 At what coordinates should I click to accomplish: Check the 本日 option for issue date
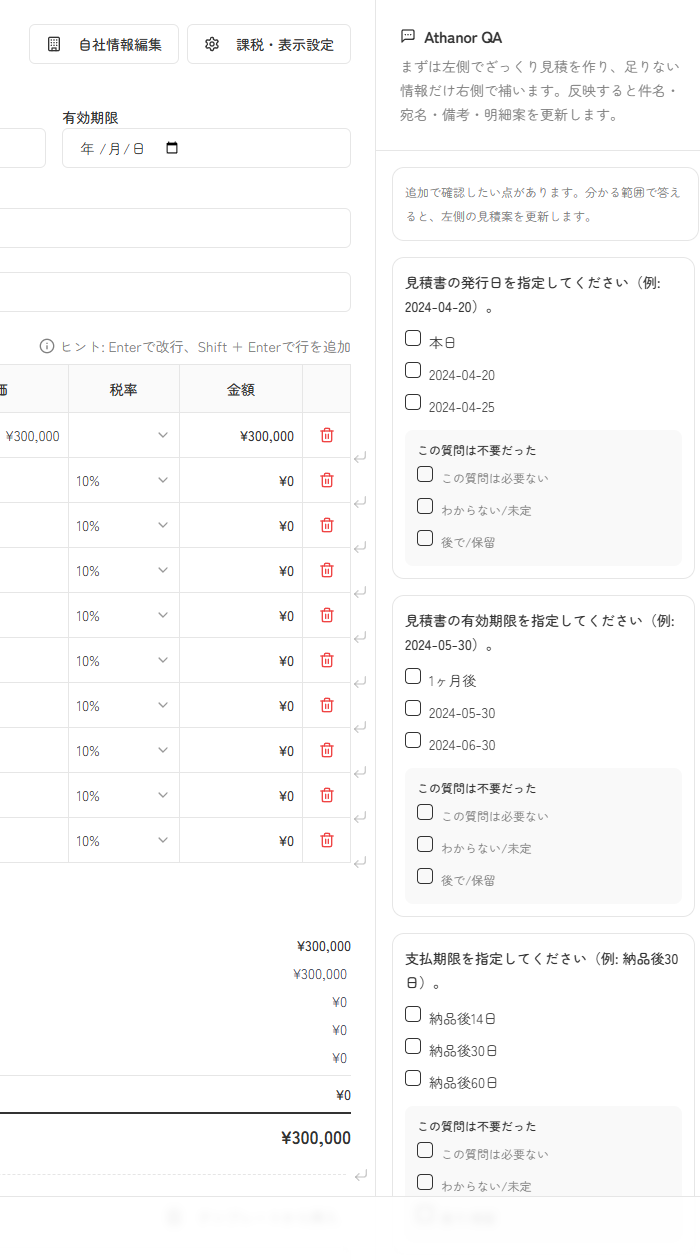tap(413, 338)
